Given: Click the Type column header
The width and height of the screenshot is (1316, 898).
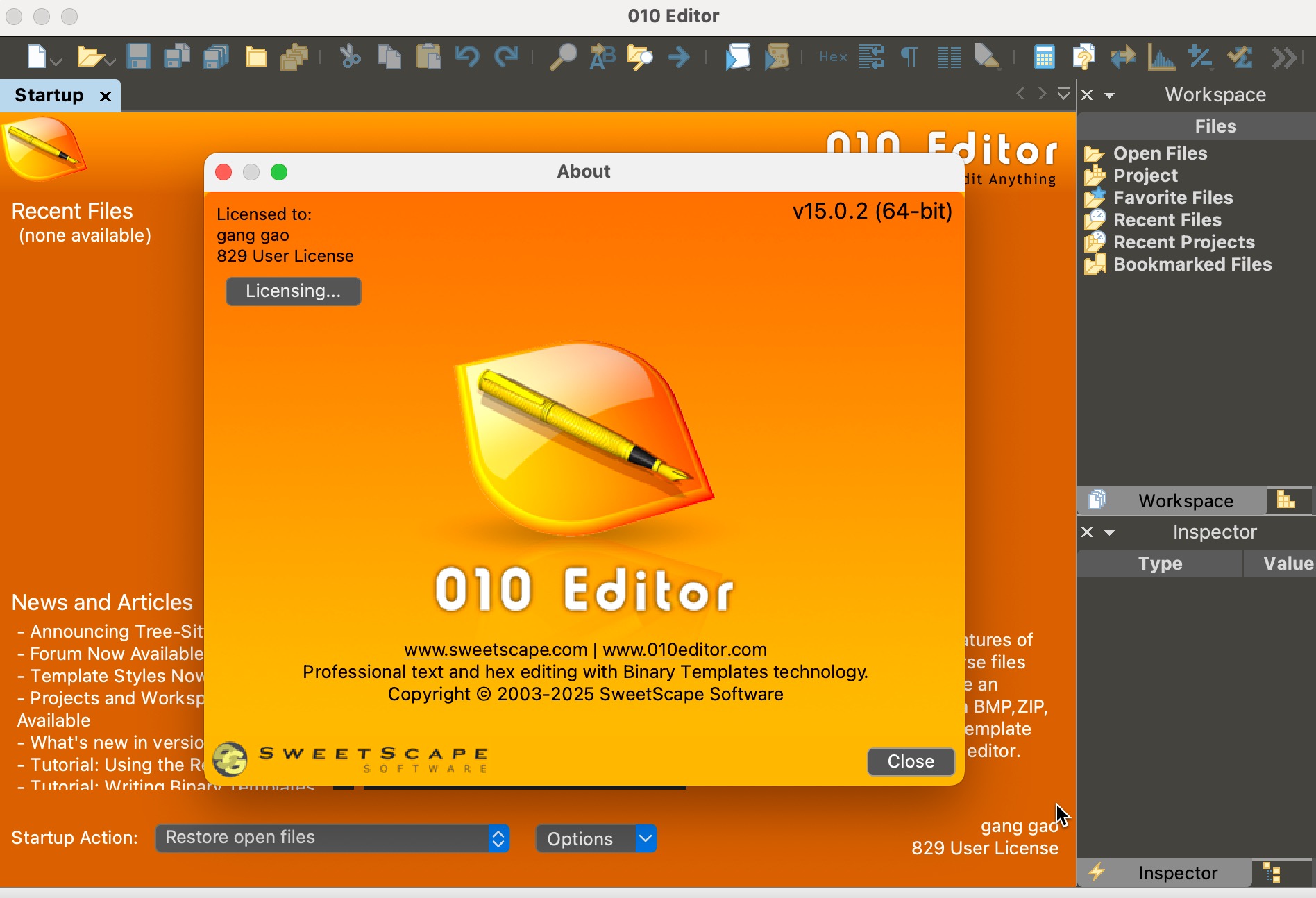Looking at the screenshot, I should pyautogui.click(x=1160, y=564).
